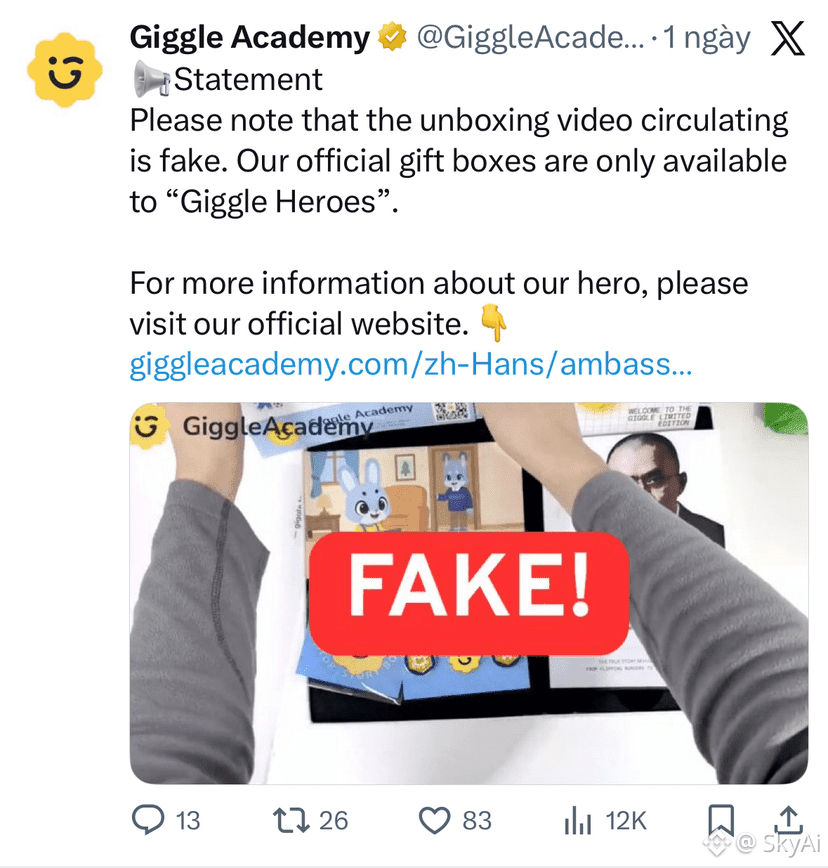Open the Giggle Academy profile avatar
This screenshot has height=868, width=828.
tap(65, 70)
